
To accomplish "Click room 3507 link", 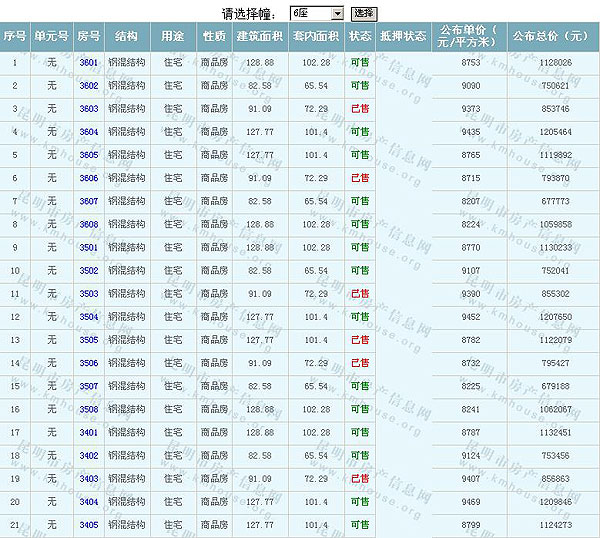I will [x=89, y=386].
